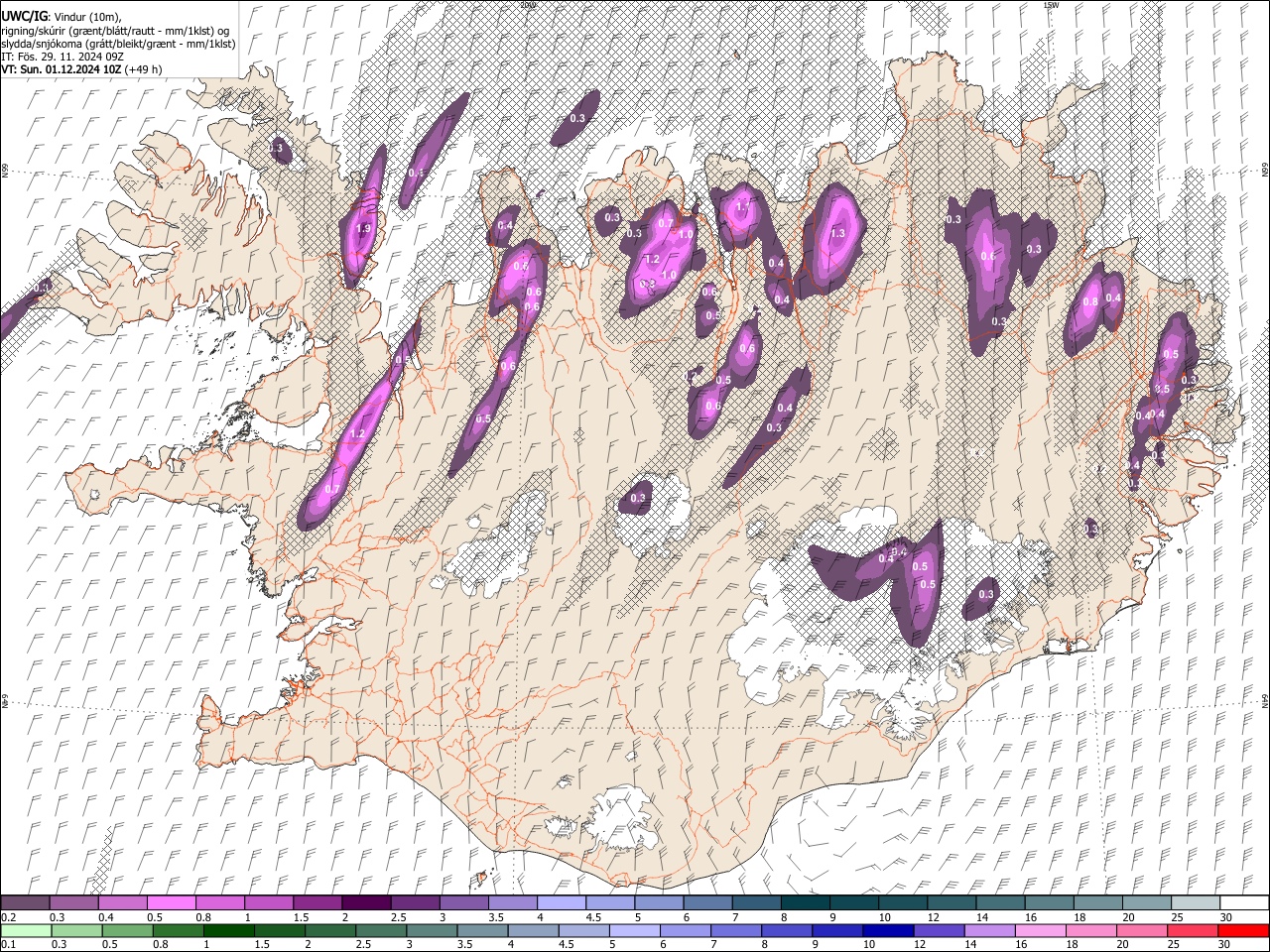The height and width of the screenshot is (952, 1270).
Task: Click the '2.5' label under lower legend row
Action: tap(364, 945)
